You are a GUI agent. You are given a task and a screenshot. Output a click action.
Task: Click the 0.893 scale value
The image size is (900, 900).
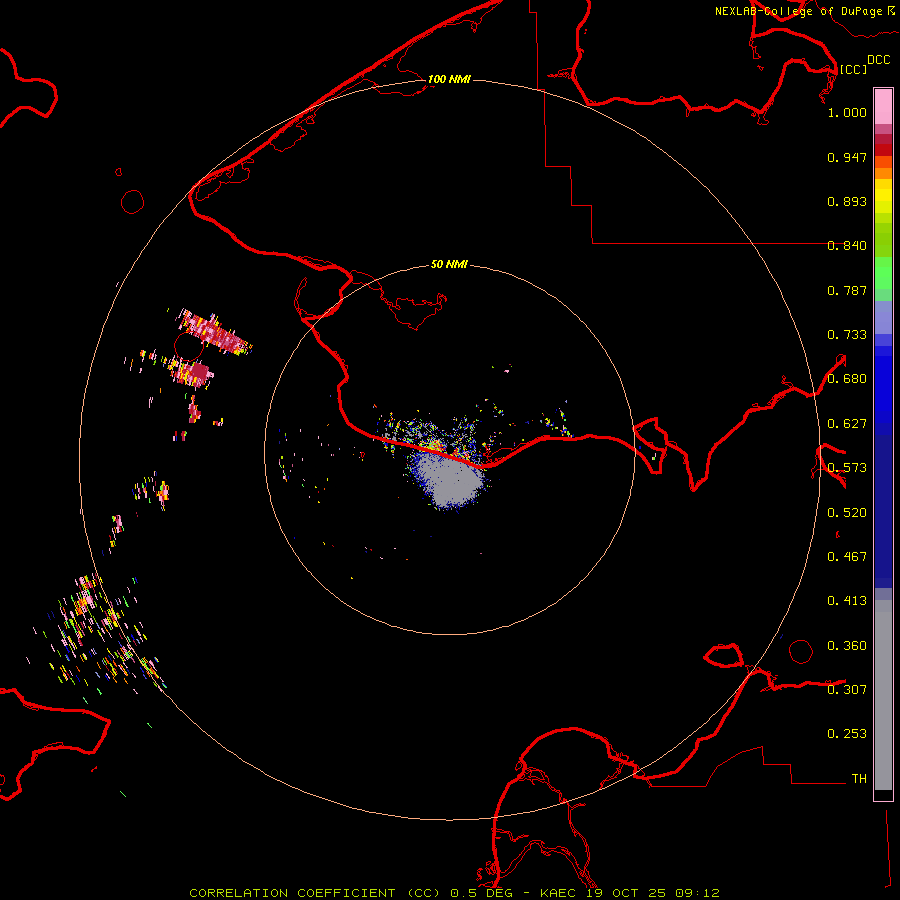click(847, 201)
